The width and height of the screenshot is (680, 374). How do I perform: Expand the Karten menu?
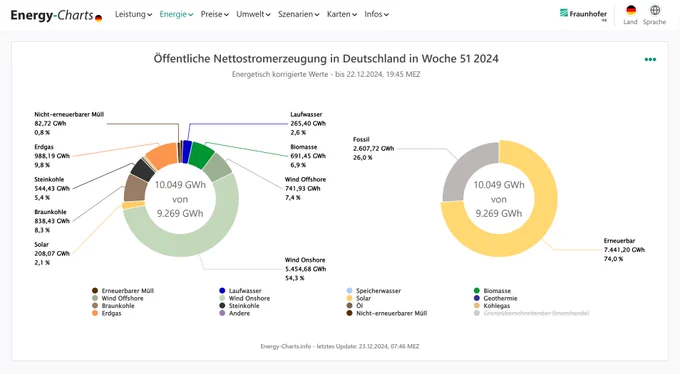342,14
